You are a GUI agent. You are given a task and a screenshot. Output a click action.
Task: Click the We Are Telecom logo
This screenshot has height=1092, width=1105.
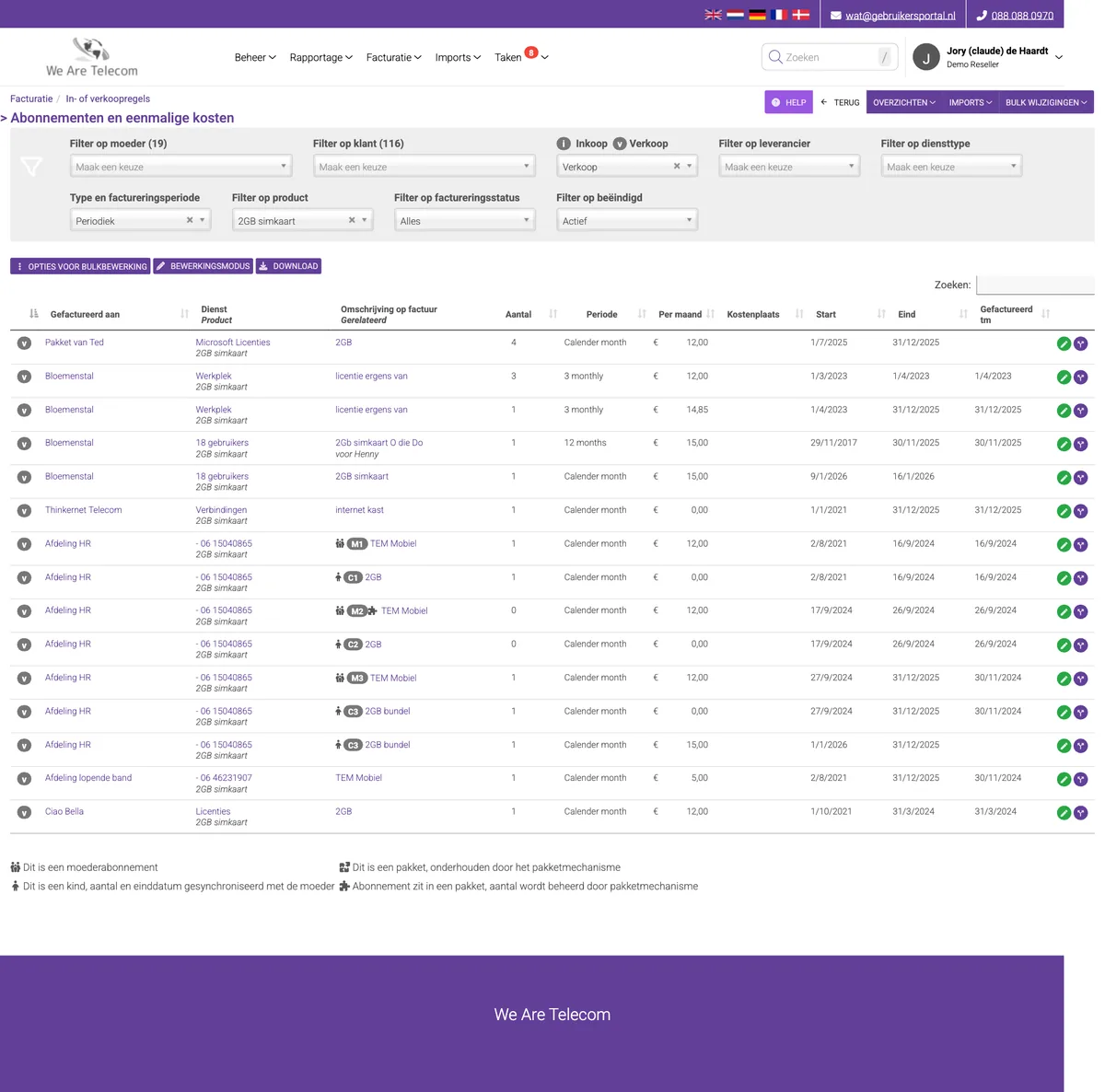click(92, 57)
